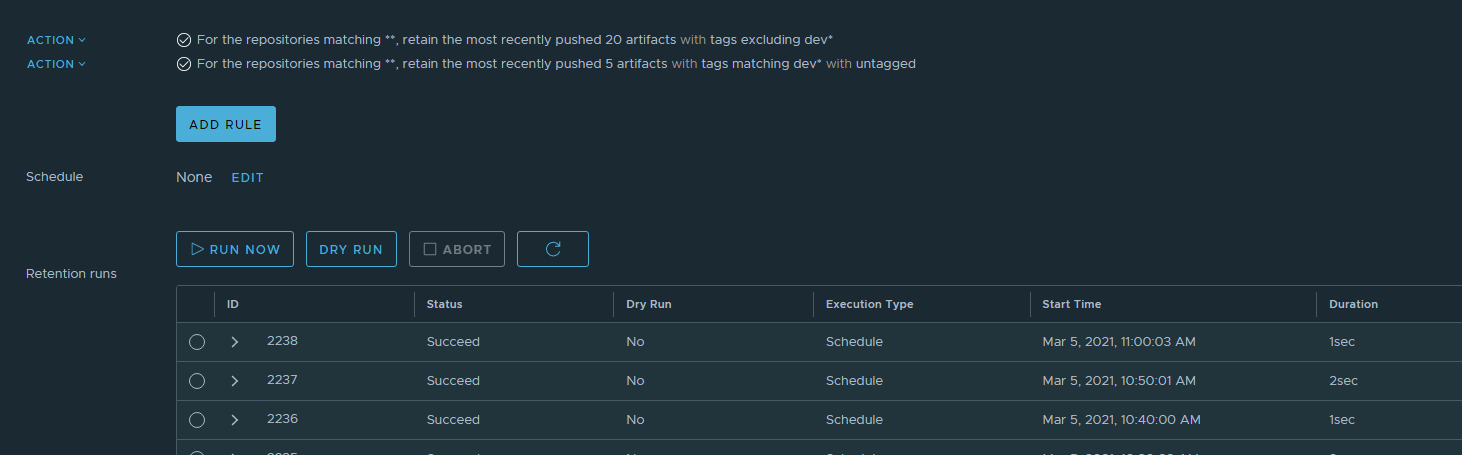Click the Start Time column header
This screenshot has height=455, width=1462.
(1071, 304)
